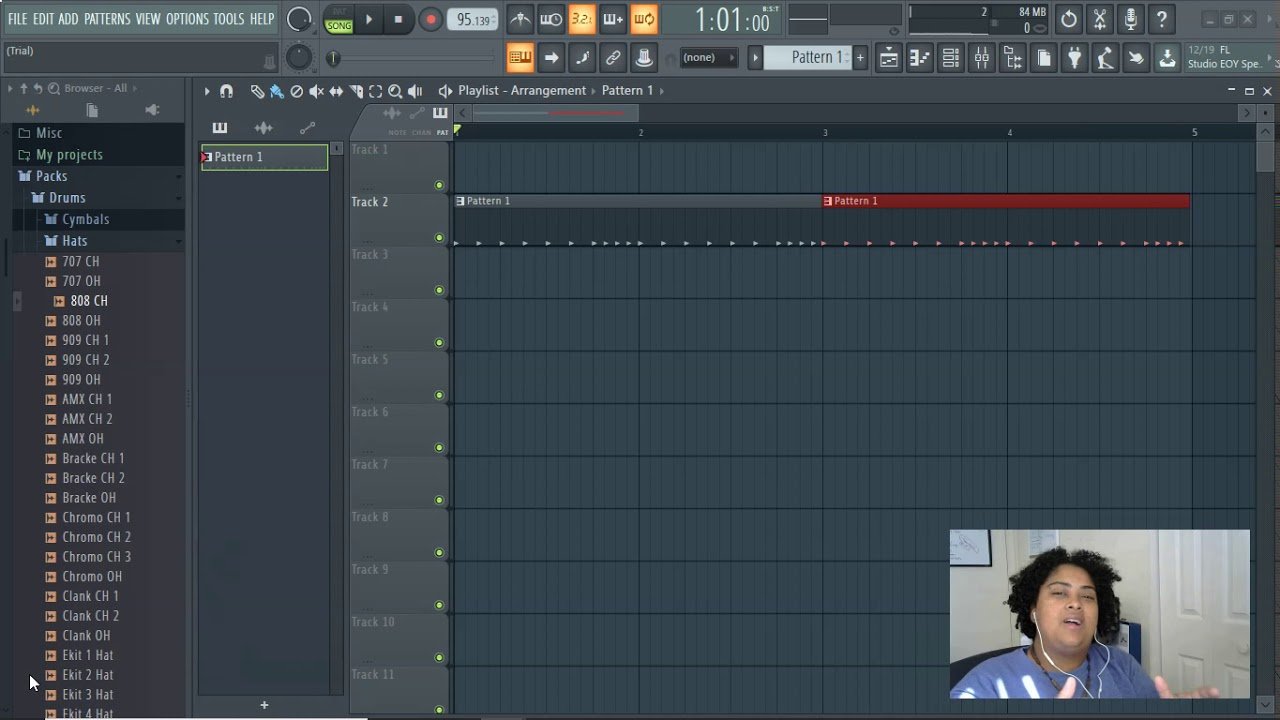Screen dimensions: 1280x720
Task: Switch playback from SONG to PAT mode
Action: click(x=339, y=13)
